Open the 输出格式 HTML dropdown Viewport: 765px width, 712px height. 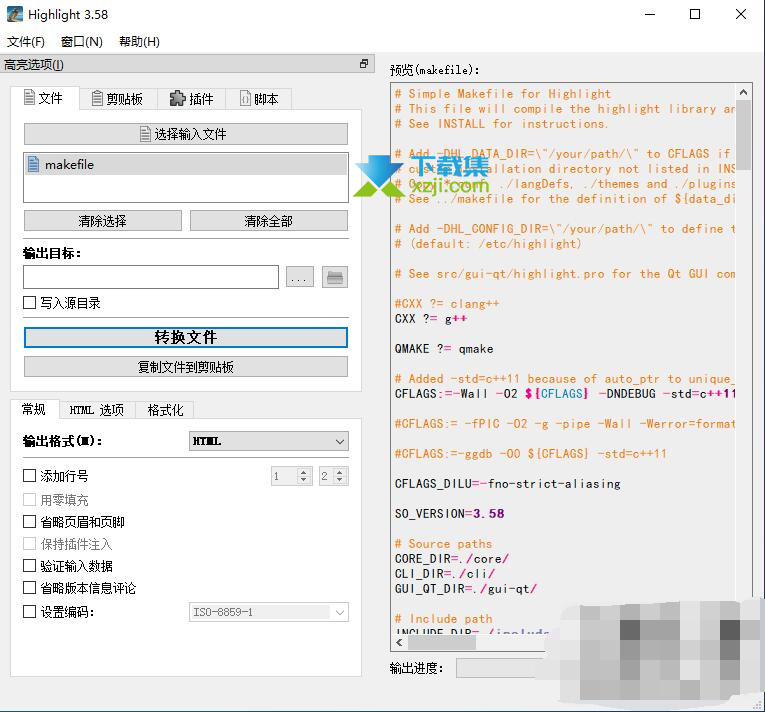click(269, 441)
